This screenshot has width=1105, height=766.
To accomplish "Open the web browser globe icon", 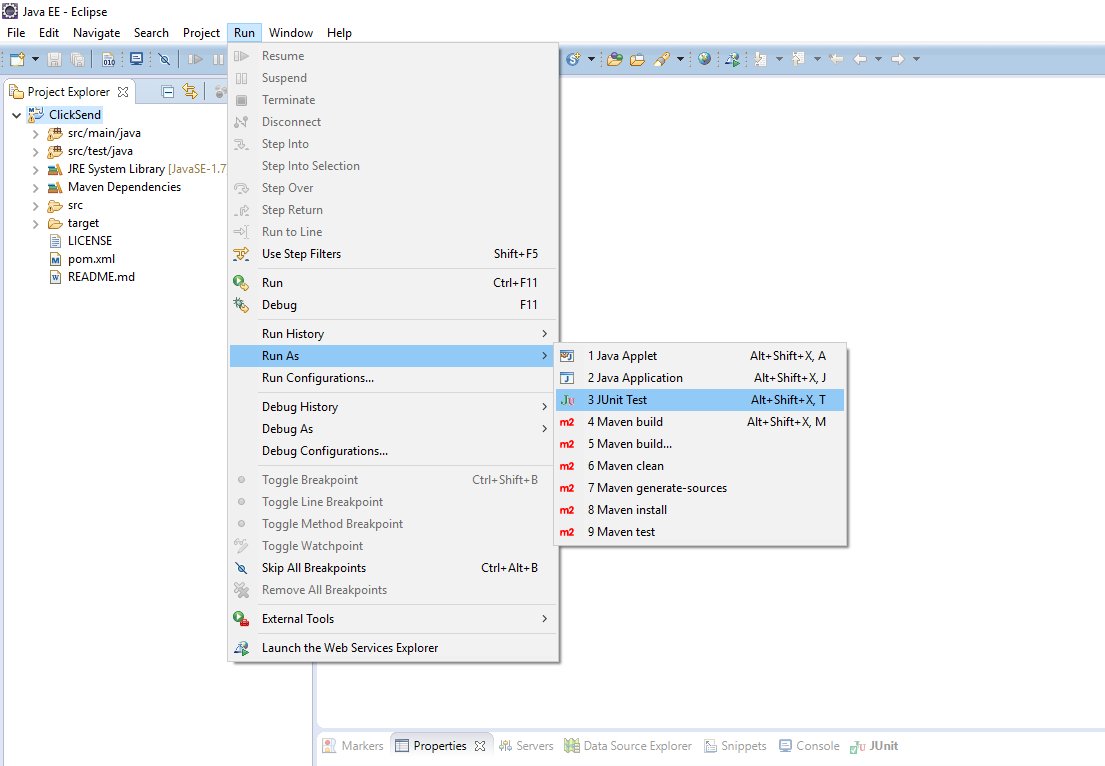I will (x=705, y=59).
